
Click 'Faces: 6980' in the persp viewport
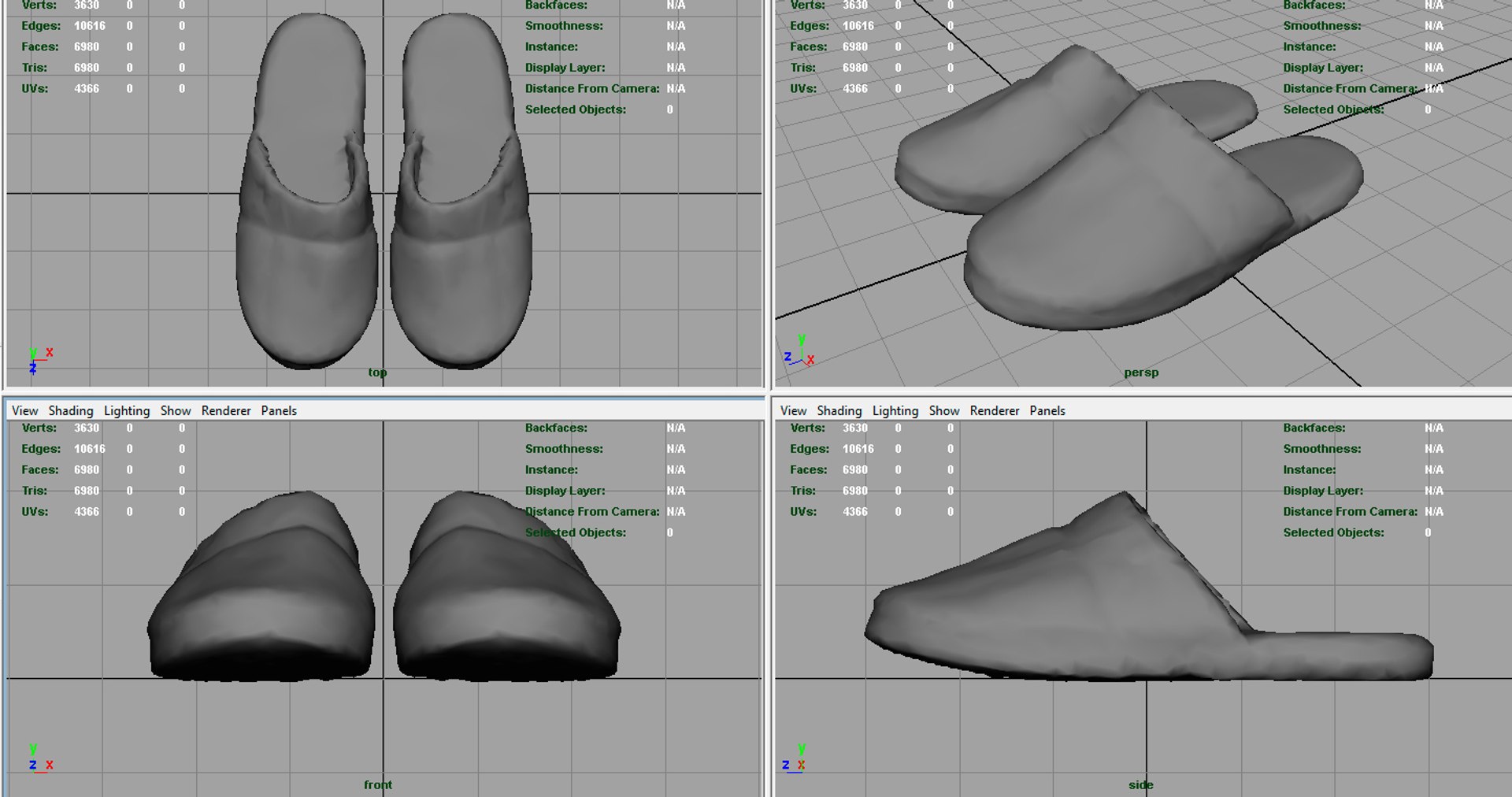(828, 46)
